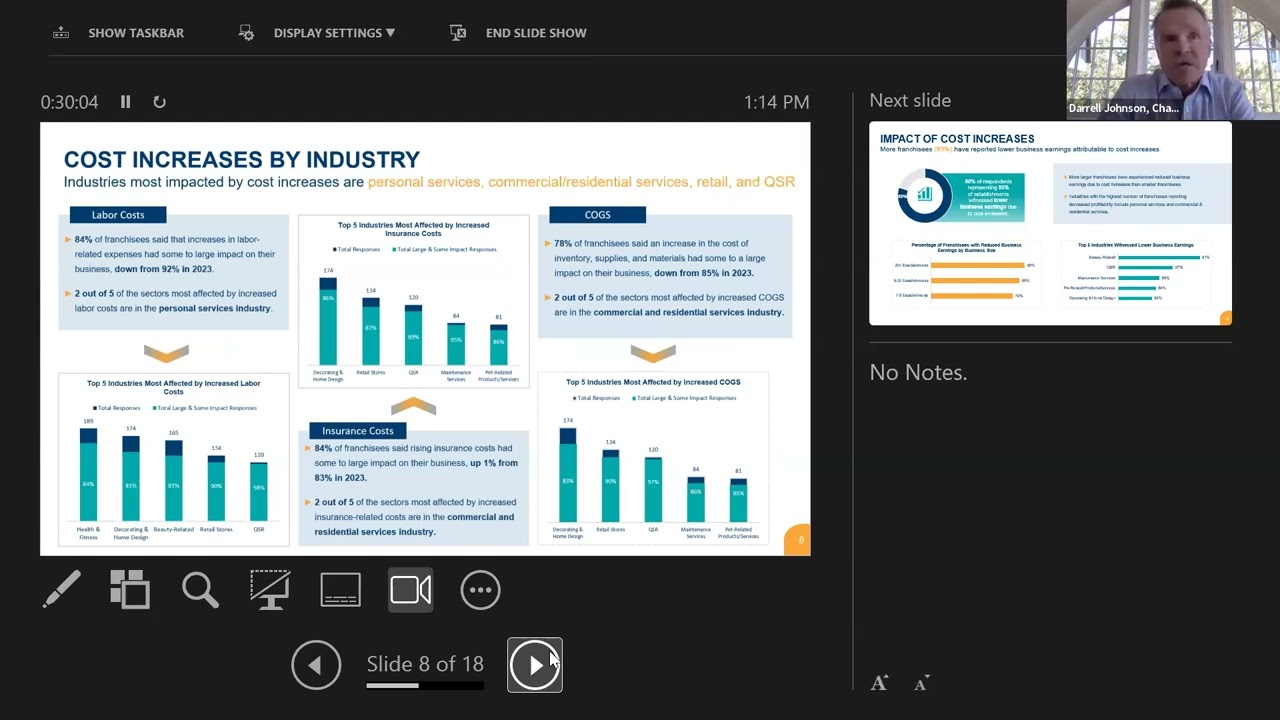The height and width of the screenshot is (720, 1280).
Task: Activate the zoom into slide magnifier
Action: coord(200,590)
